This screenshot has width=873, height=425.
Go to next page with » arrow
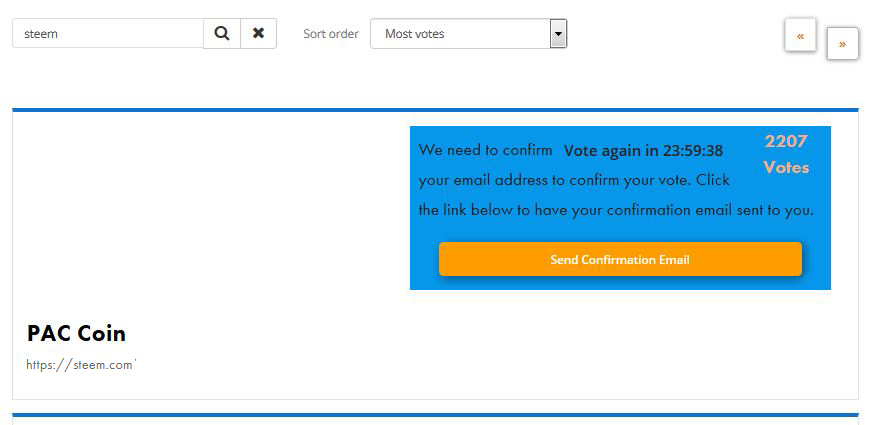coord(842,43)
